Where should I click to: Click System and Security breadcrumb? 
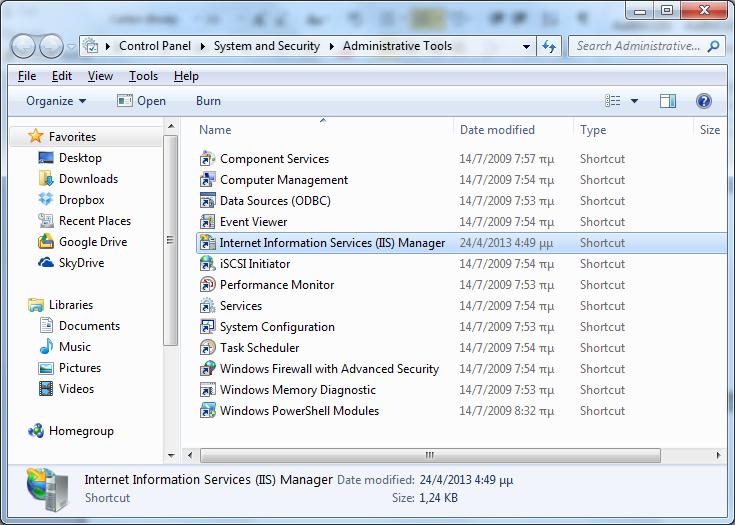pos(266,46)
